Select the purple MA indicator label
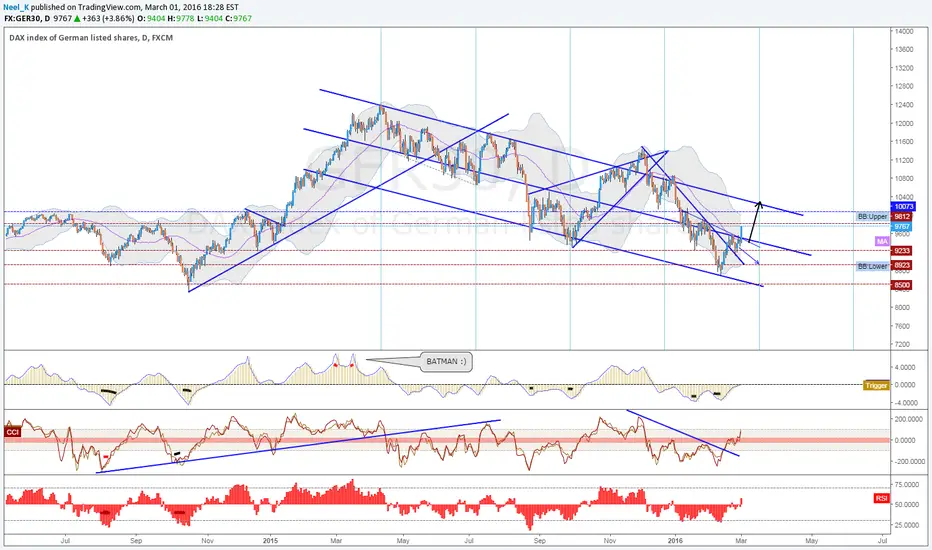Viewport: 932px width, 550px height. (882, 241)
